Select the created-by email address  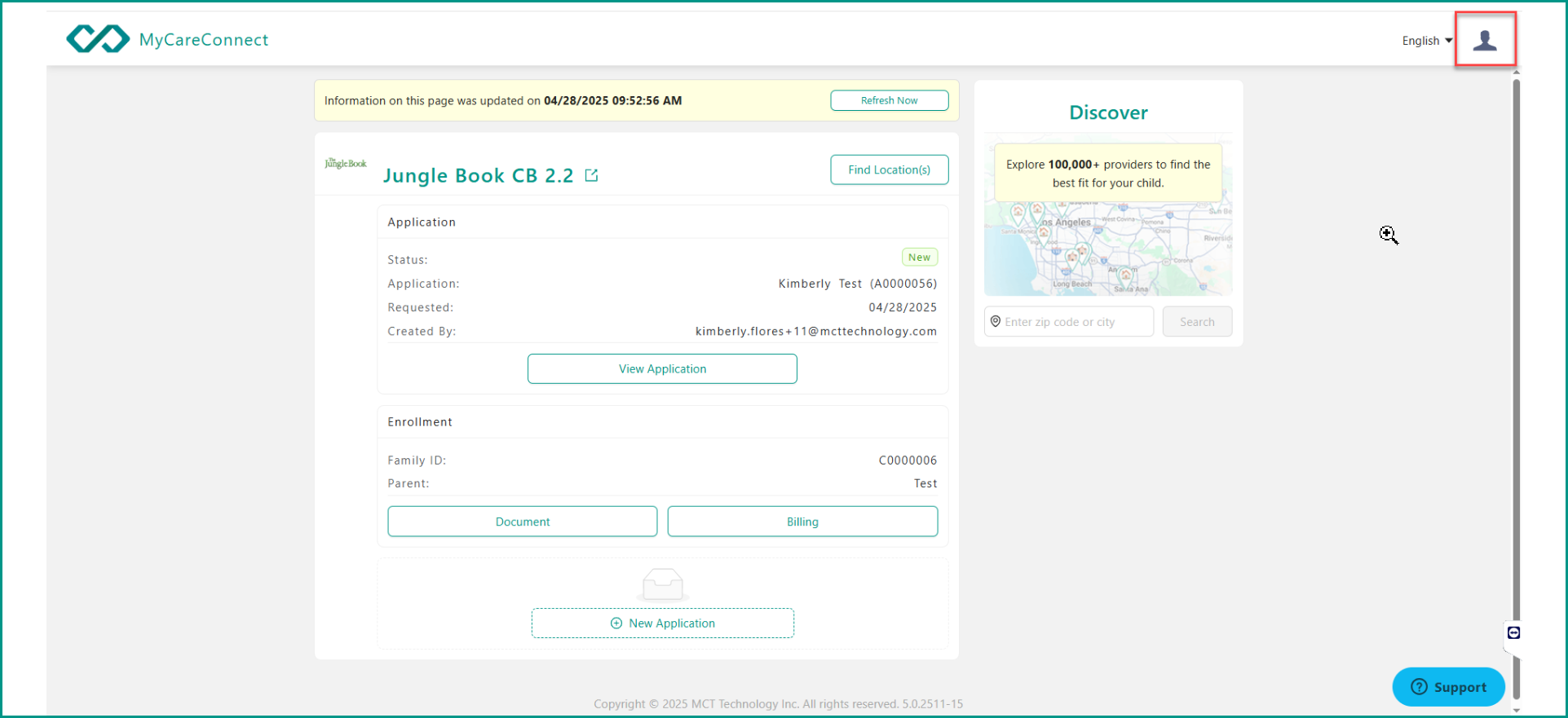pyautogui.click(x=816, y=332)
